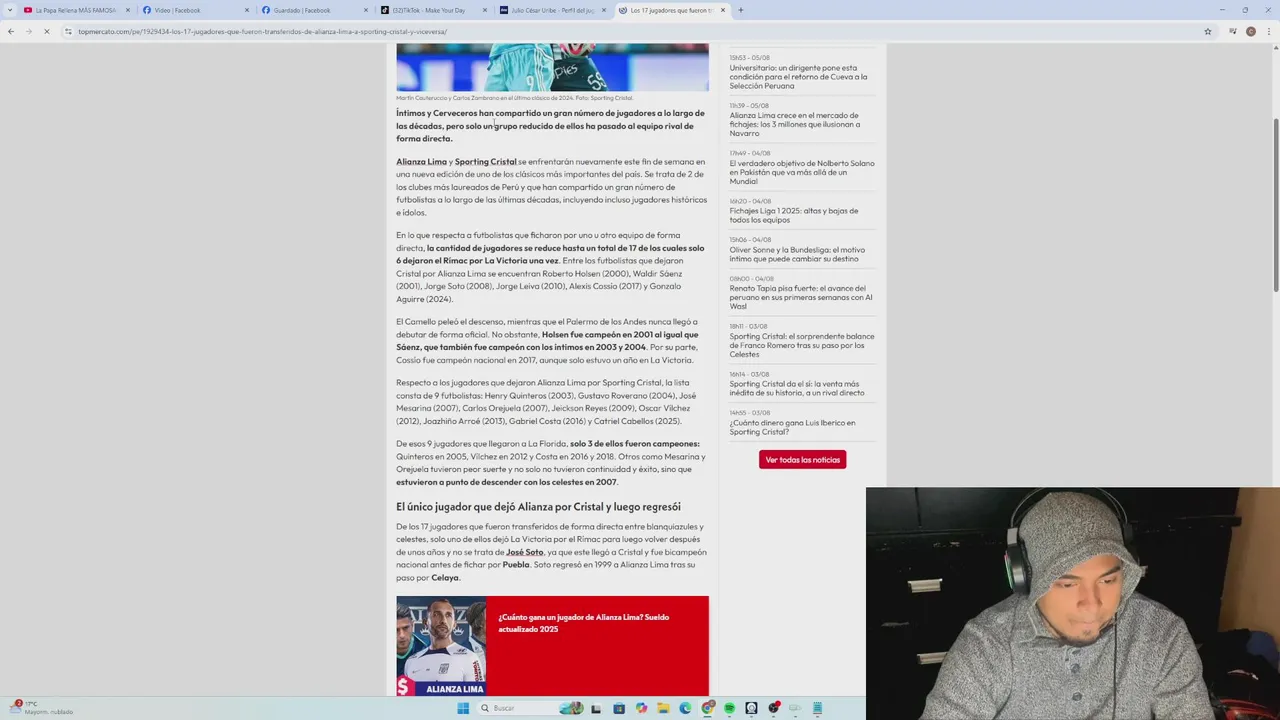Launch Microsoft Edge from the taskbar
This screenshot has width=1280, height=720.
pos(685,708)
